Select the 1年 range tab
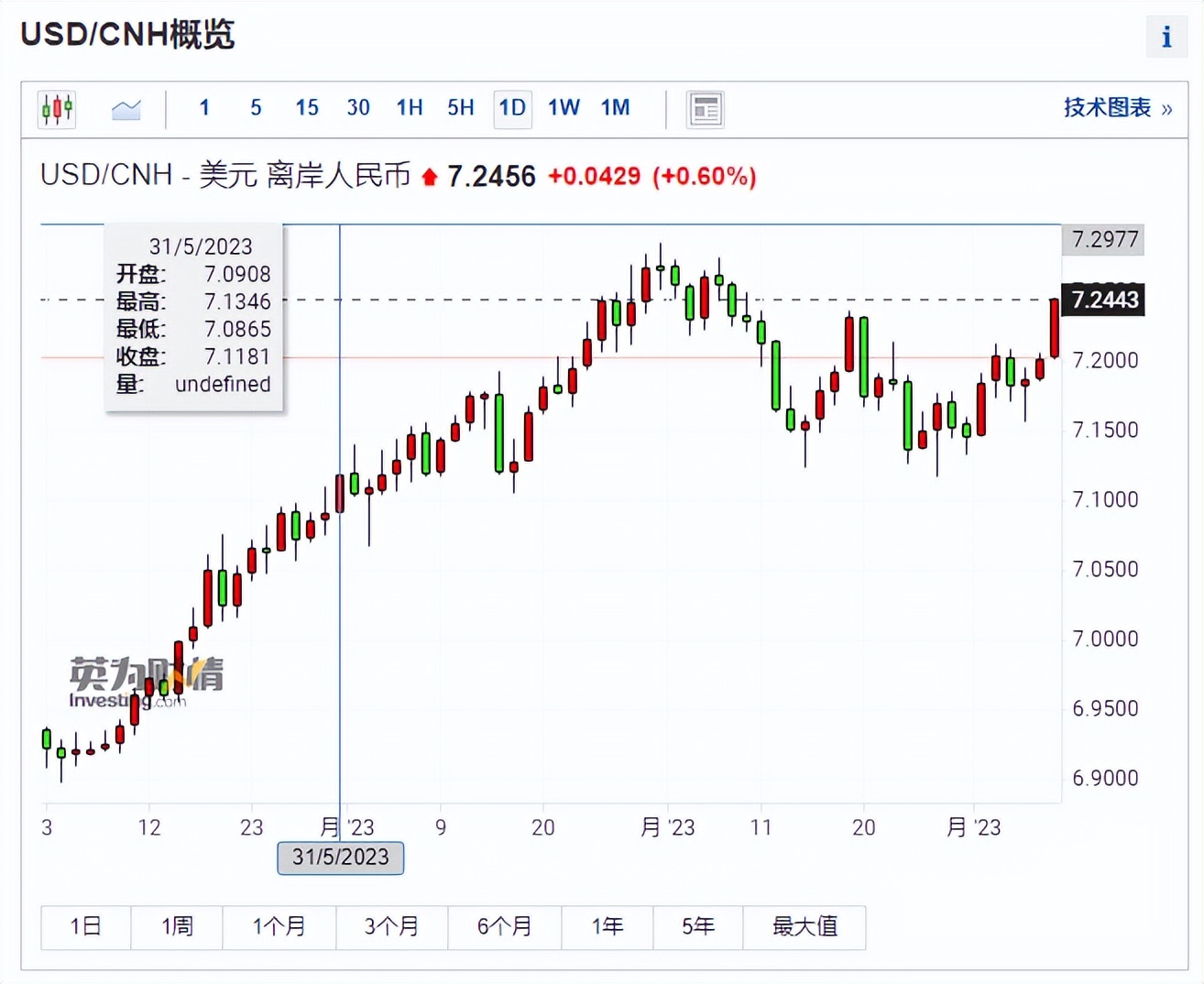The image size is (1204, 984). pyautogui.click(x=607, y=926)
